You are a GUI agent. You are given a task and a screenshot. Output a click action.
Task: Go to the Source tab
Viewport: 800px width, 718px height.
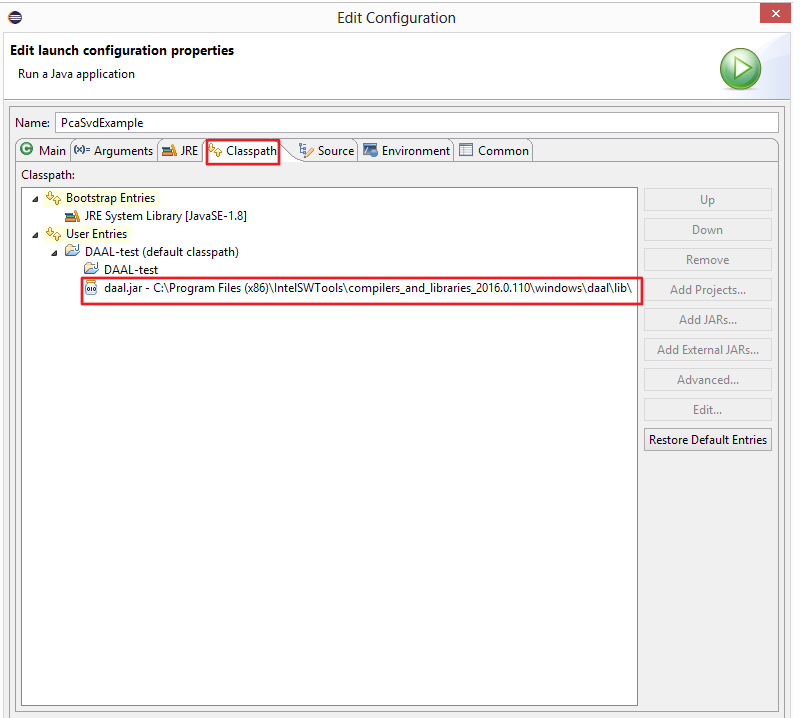pos(327,151)
